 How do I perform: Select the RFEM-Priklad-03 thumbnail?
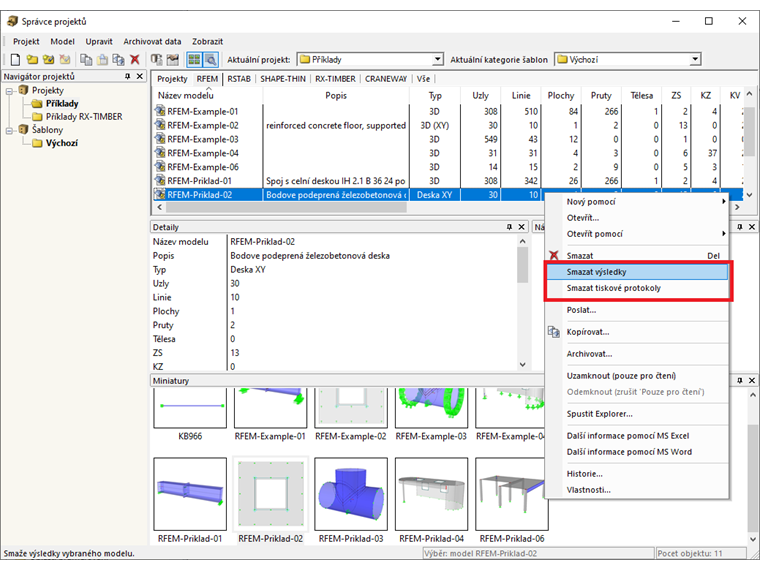coord(351,500)
